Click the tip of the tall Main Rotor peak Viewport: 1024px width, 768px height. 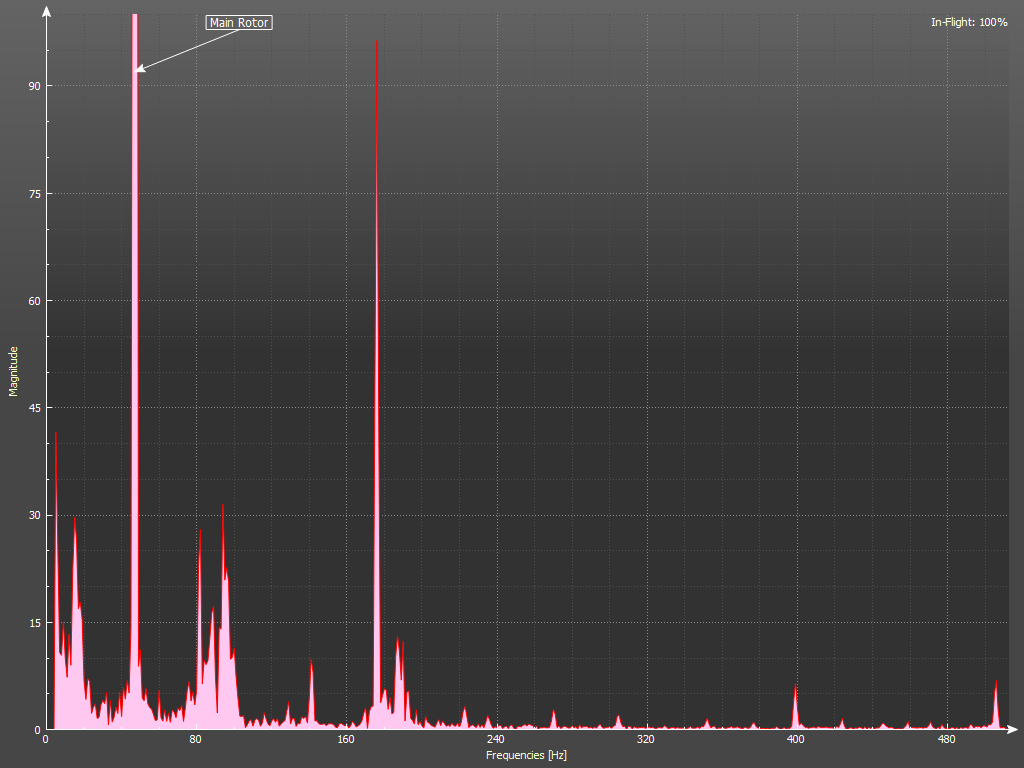click(135, 17)
